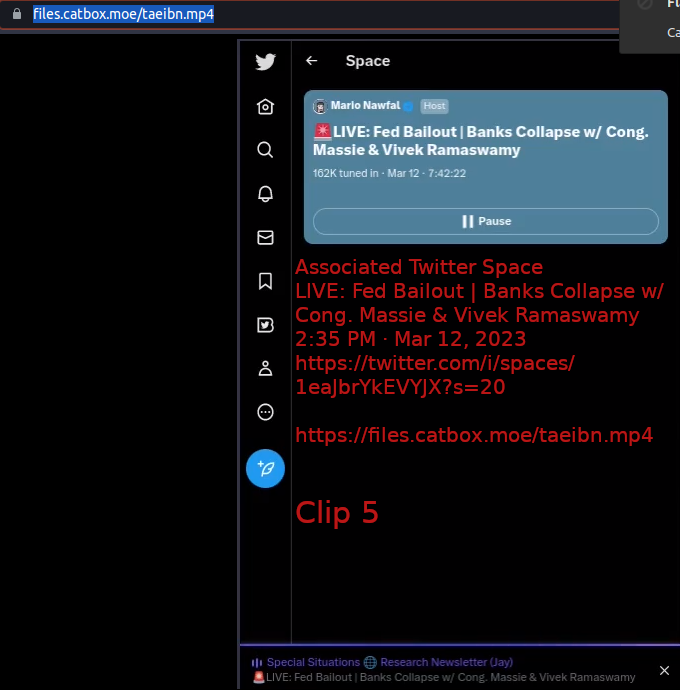The image size is (680, 690).
Task: Click the blue compose Tweet button
Action: click(265, 469)
